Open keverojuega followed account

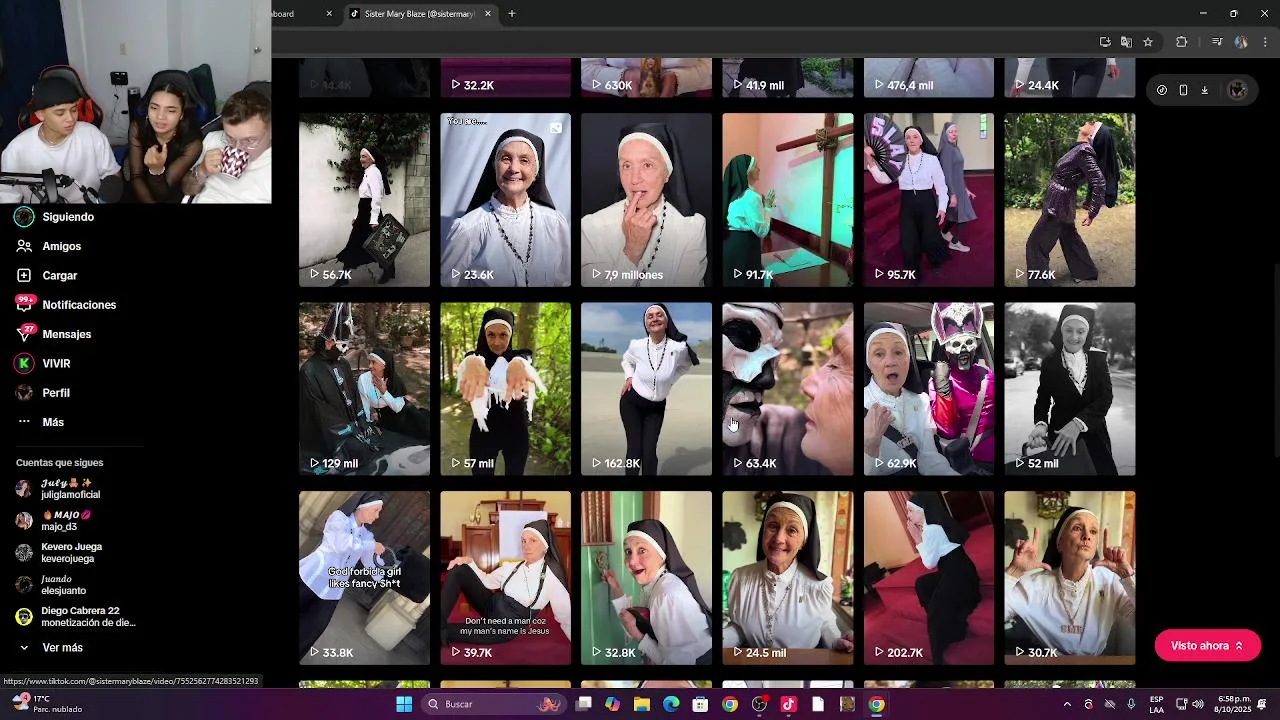point(59,553)
